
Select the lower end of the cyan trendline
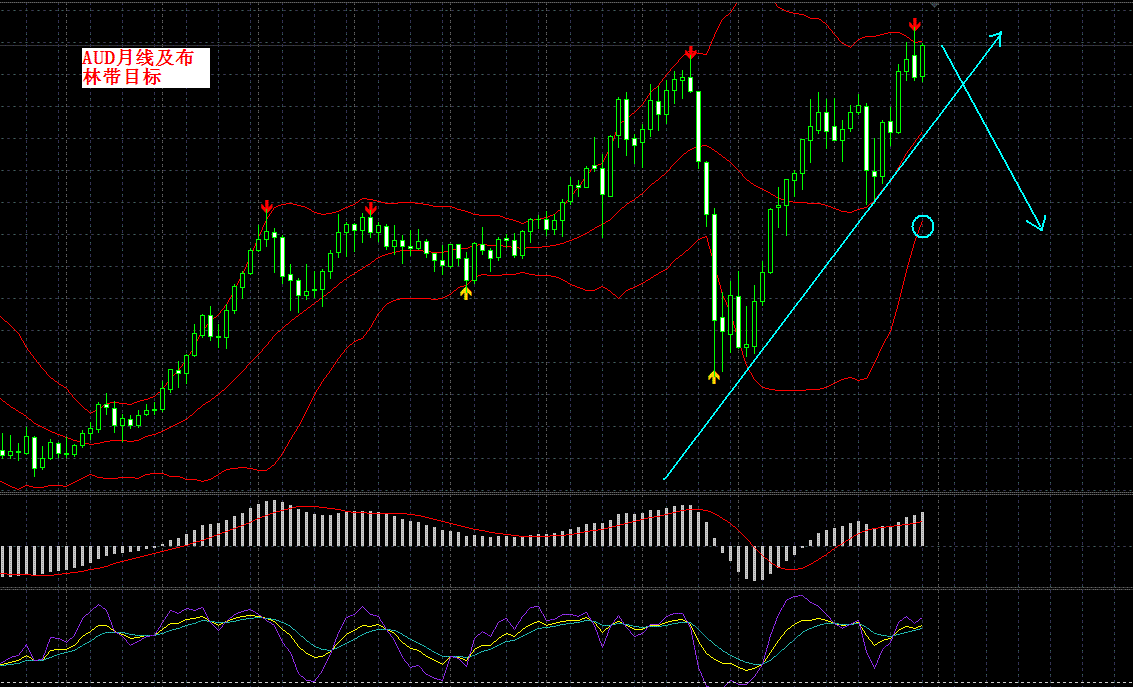click(665, 478)
